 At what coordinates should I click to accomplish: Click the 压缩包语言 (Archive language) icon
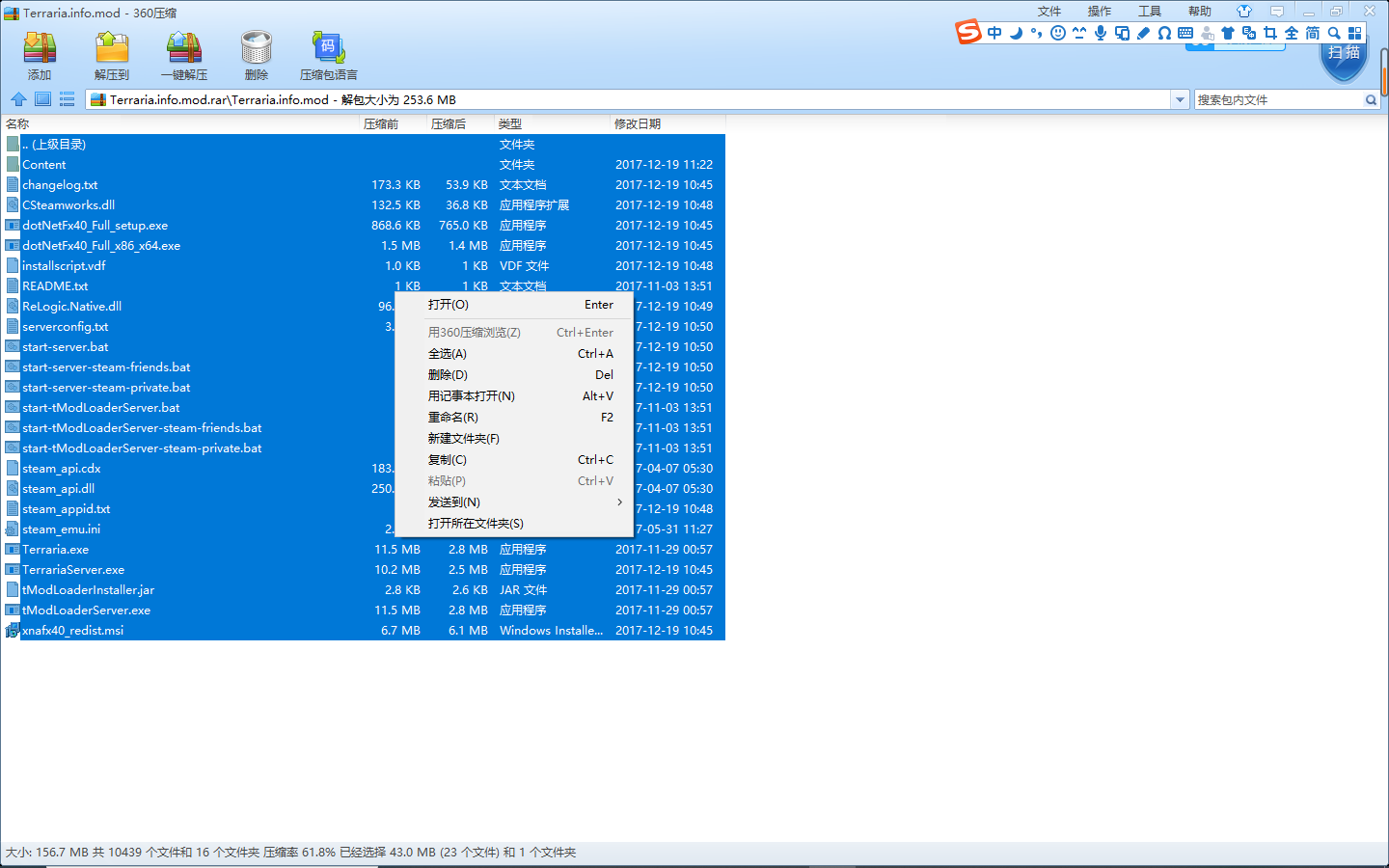(x=329, y=48)
